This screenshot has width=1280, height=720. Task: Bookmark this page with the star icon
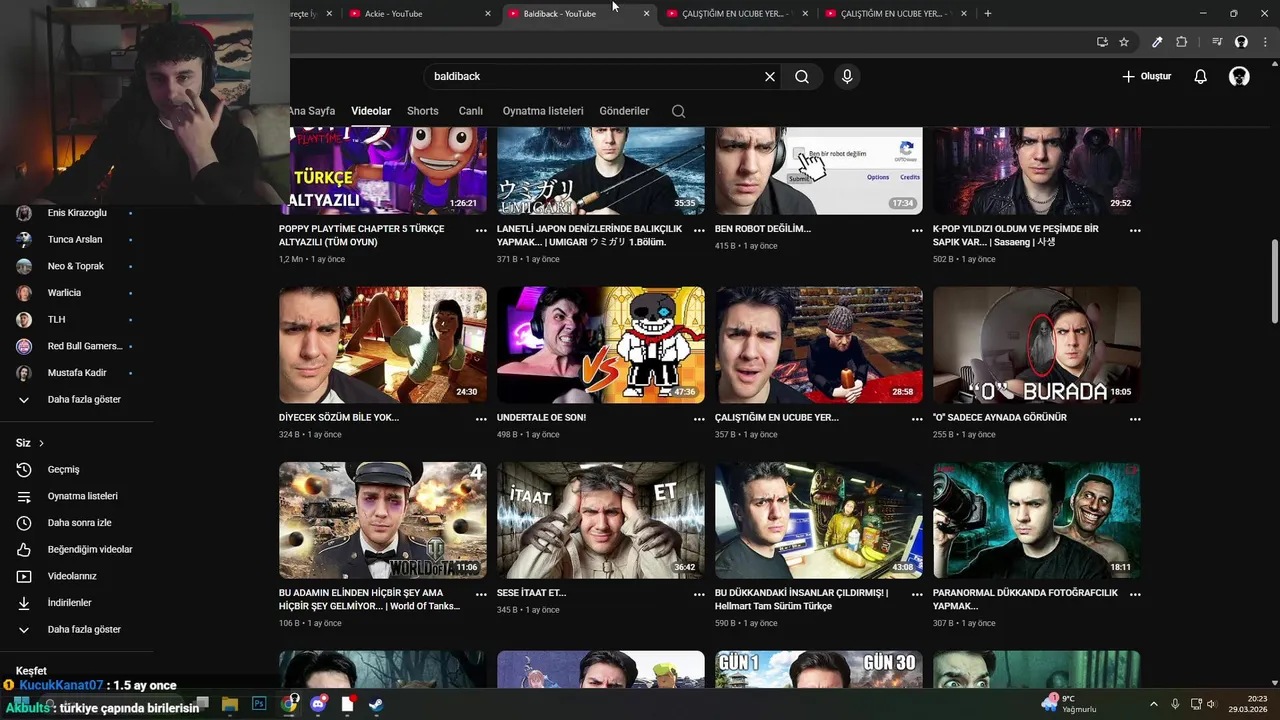pos(1124,42)
